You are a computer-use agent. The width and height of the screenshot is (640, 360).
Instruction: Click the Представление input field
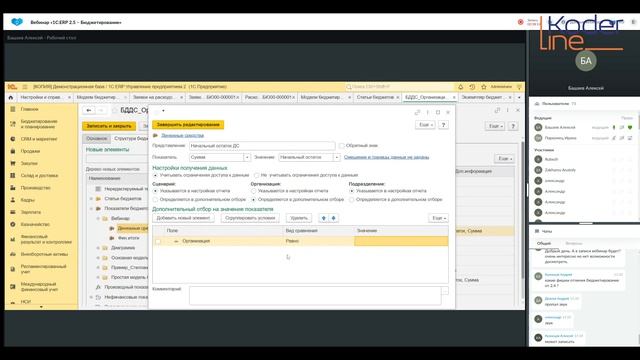coord(262,146)
